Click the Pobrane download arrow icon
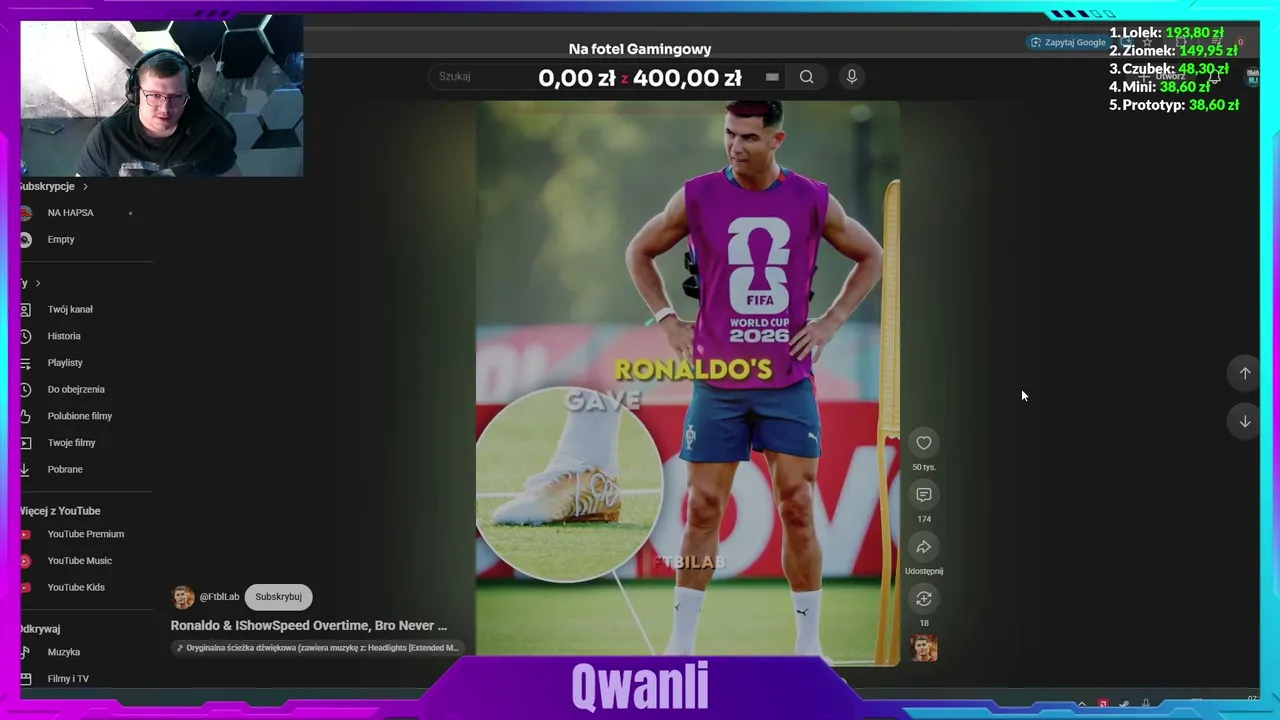Image resolution: width=1280 pixels, height=720 pixels. [25, 470]
